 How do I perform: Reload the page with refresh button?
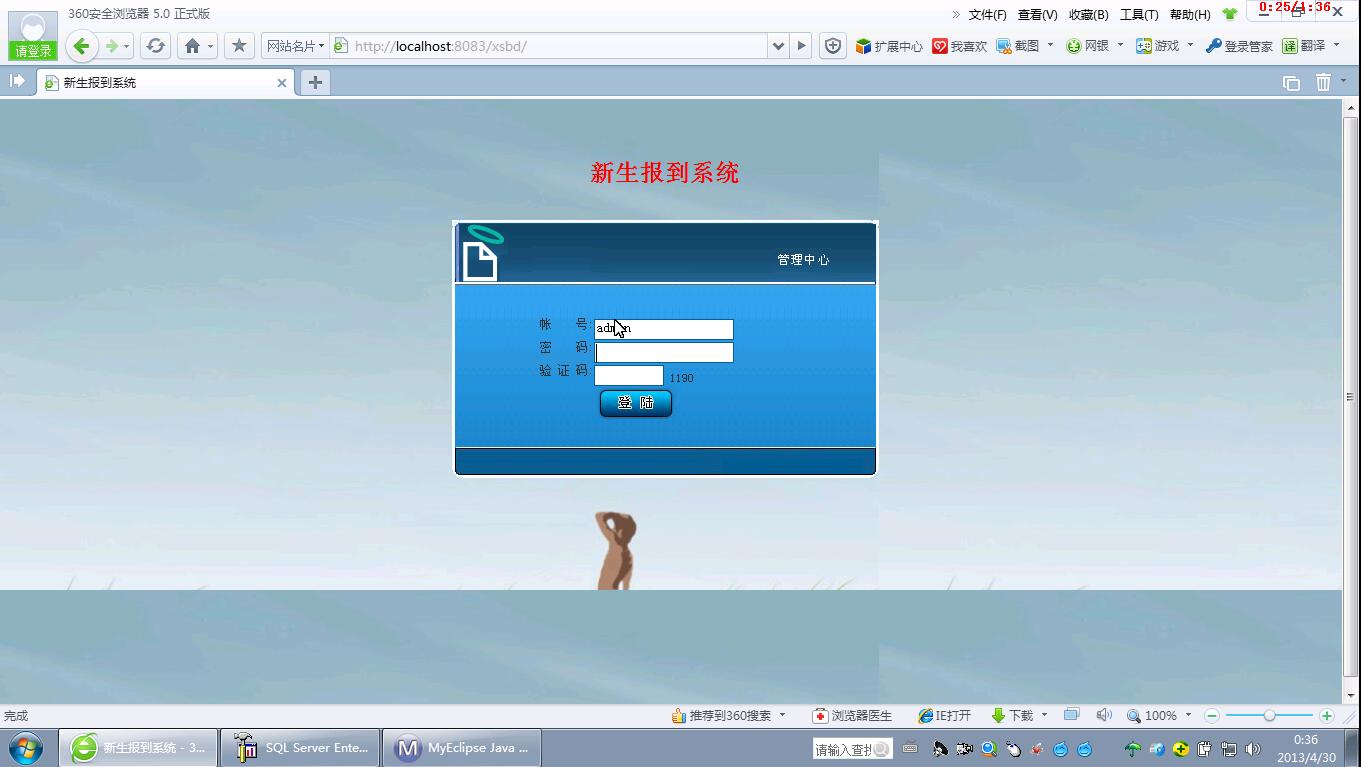coord(155,46)
